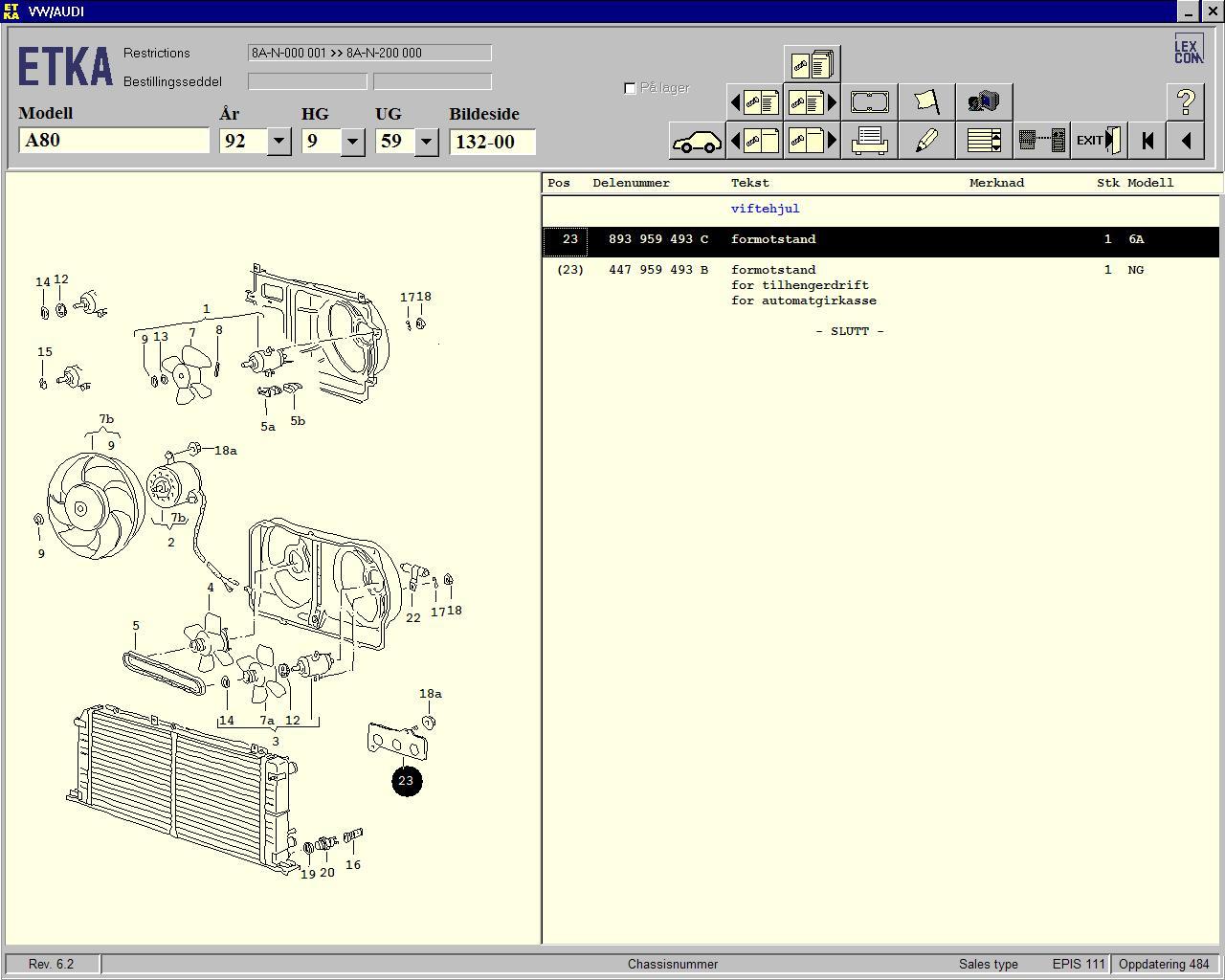Viewport: 1225px width, 980px height.
Task: Click position 4 in the diagram
Action: [x=211, y=589]
